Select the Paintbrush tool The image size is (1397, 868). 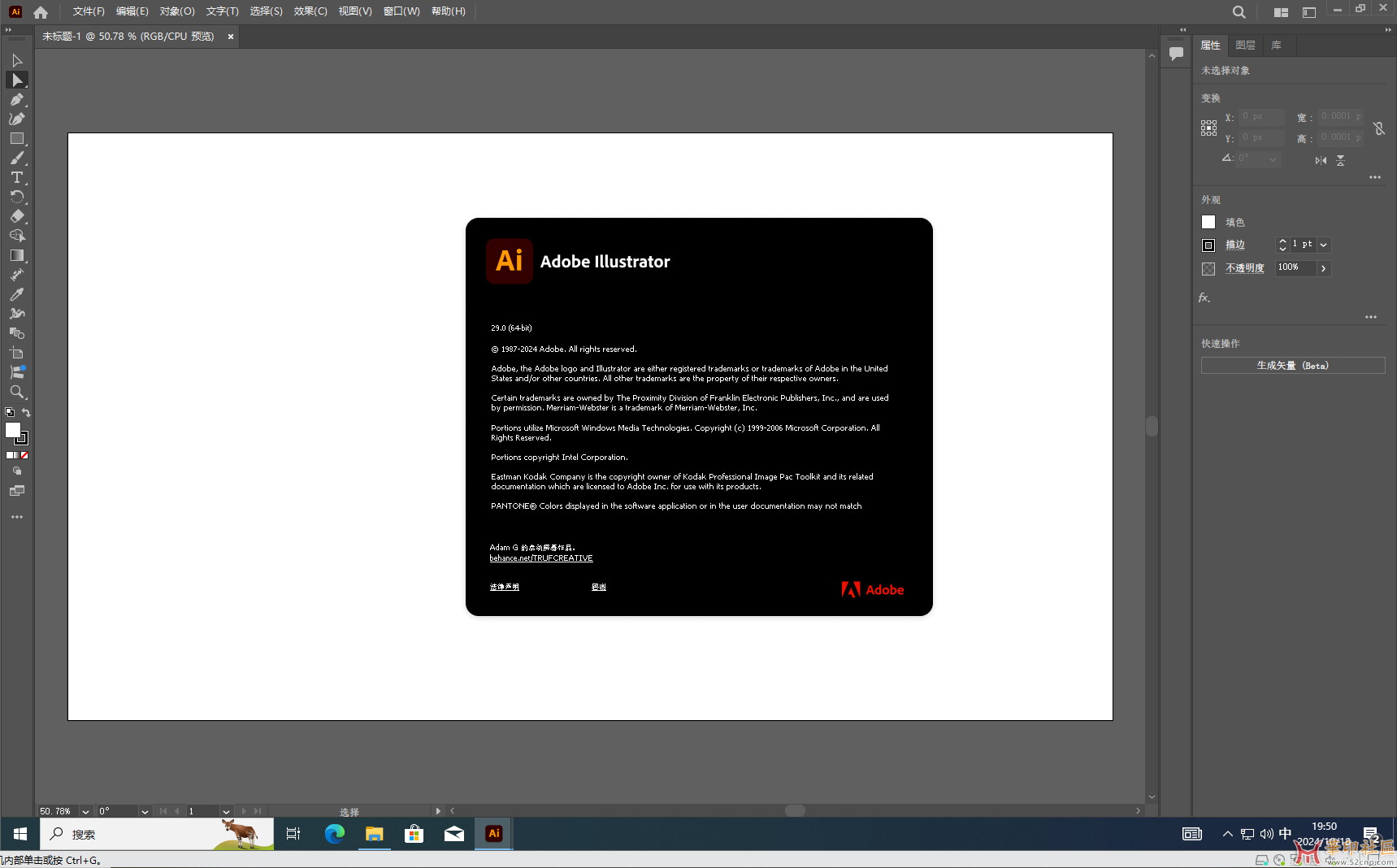point(16,158)
